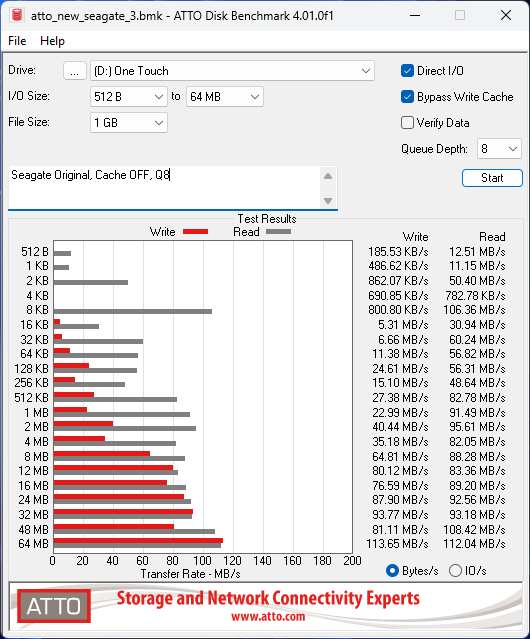Image resolution: width=530 pixels, height=639 pixels.
Task: Disable the Direct I/O checkbox
Action: click(x=407, y=71)
